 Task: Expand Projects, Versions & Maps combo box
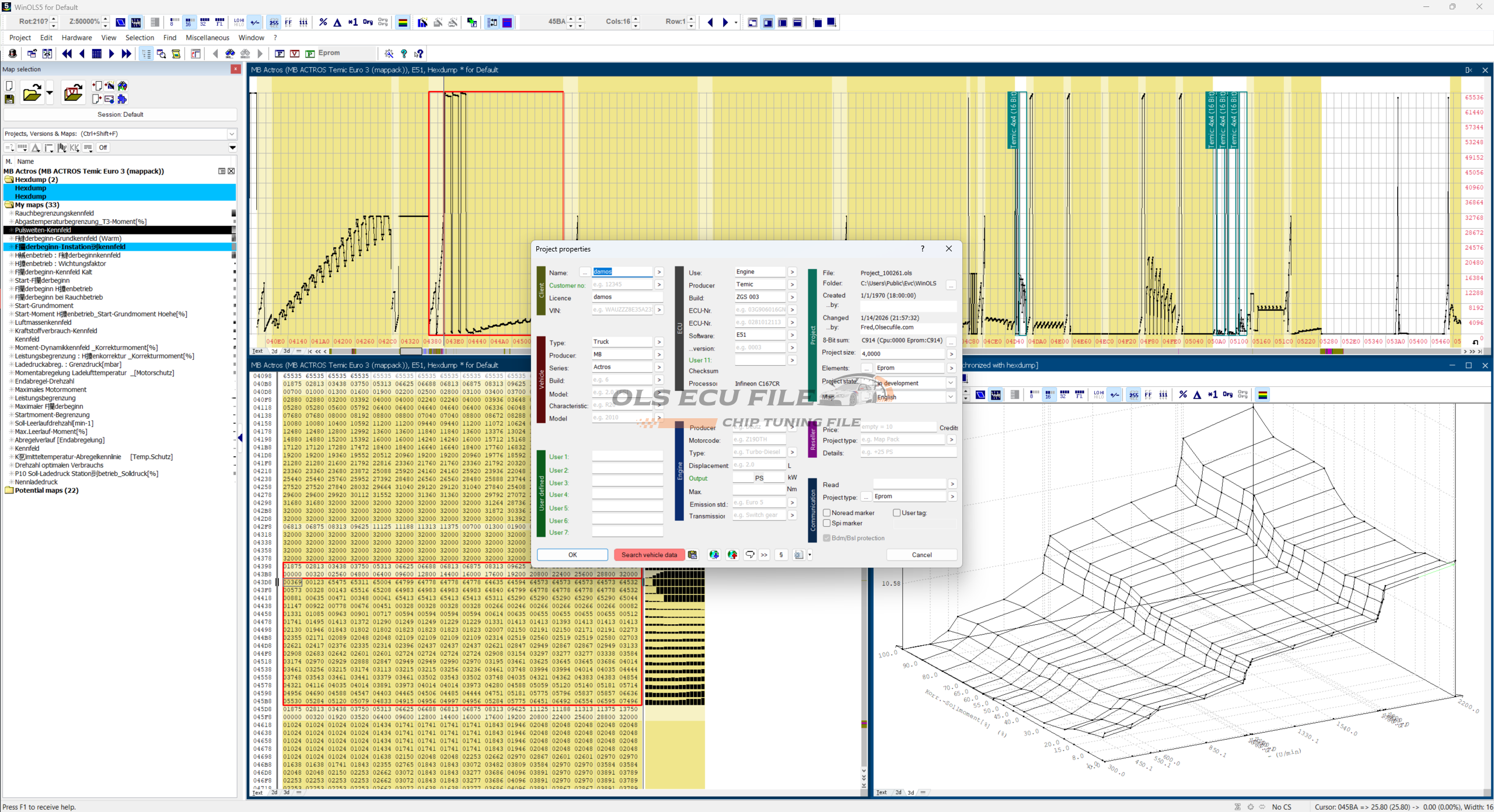(232, 134)
